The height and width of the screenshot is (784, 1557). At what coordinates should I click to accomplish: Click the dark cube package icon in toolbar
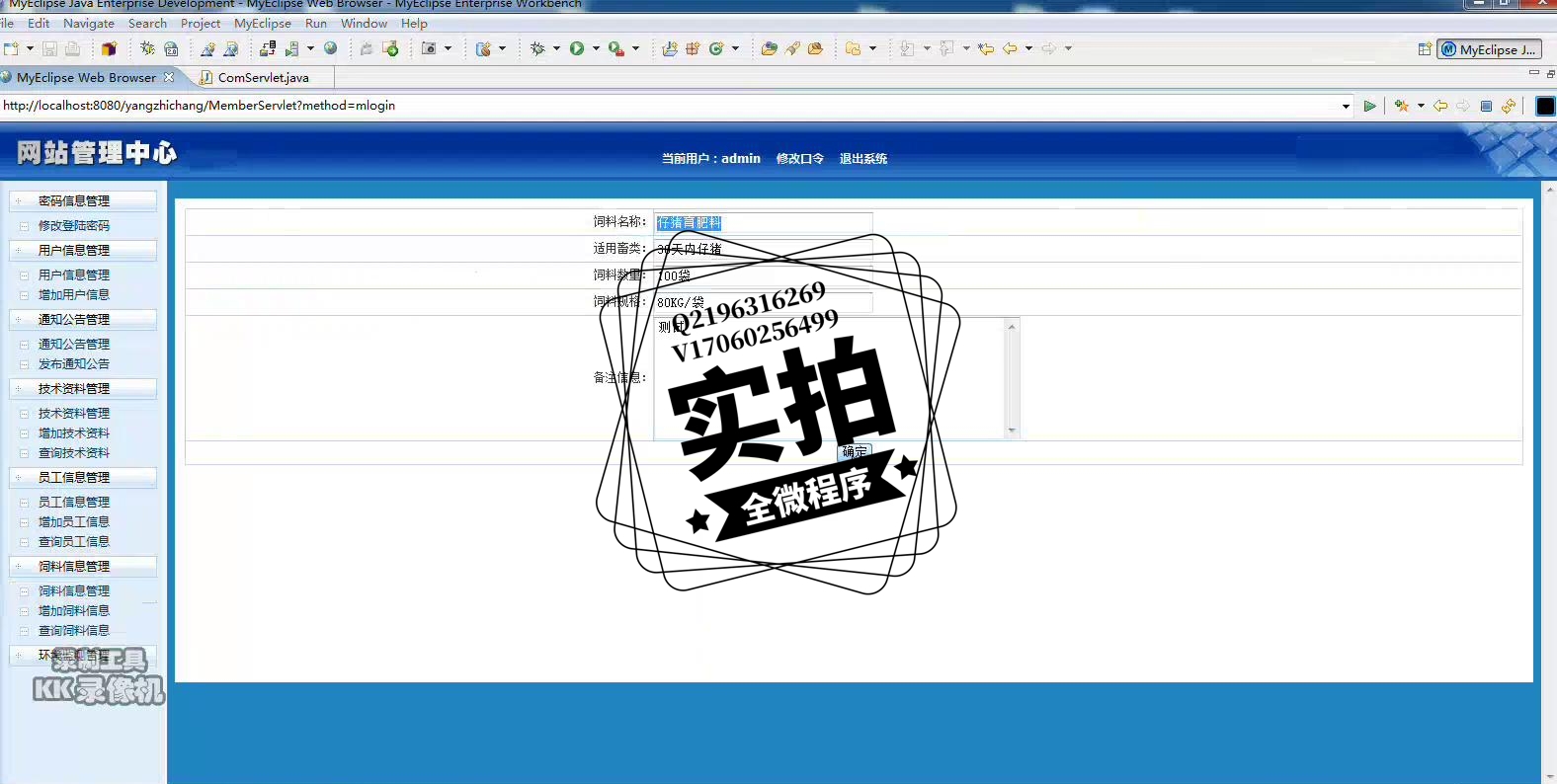tap(109, 48)
